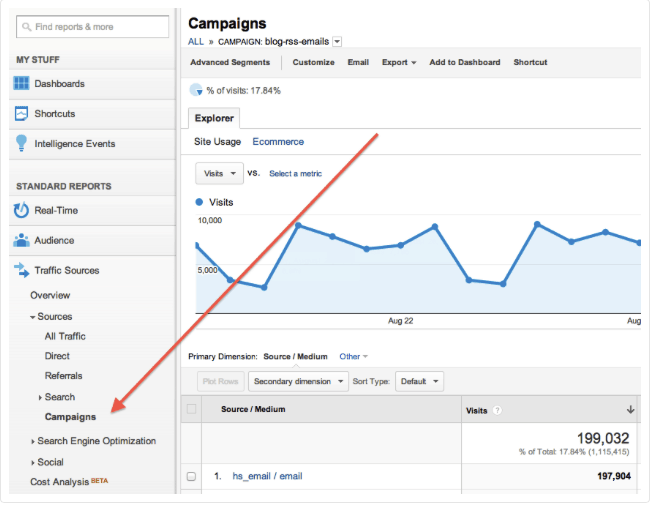Expand Search Engine Optimization section

coord(33,441)
